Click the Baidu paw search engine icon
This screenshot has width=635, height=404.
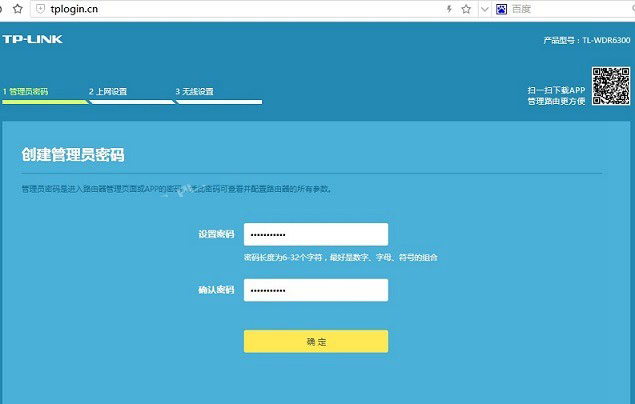(499, 9)
